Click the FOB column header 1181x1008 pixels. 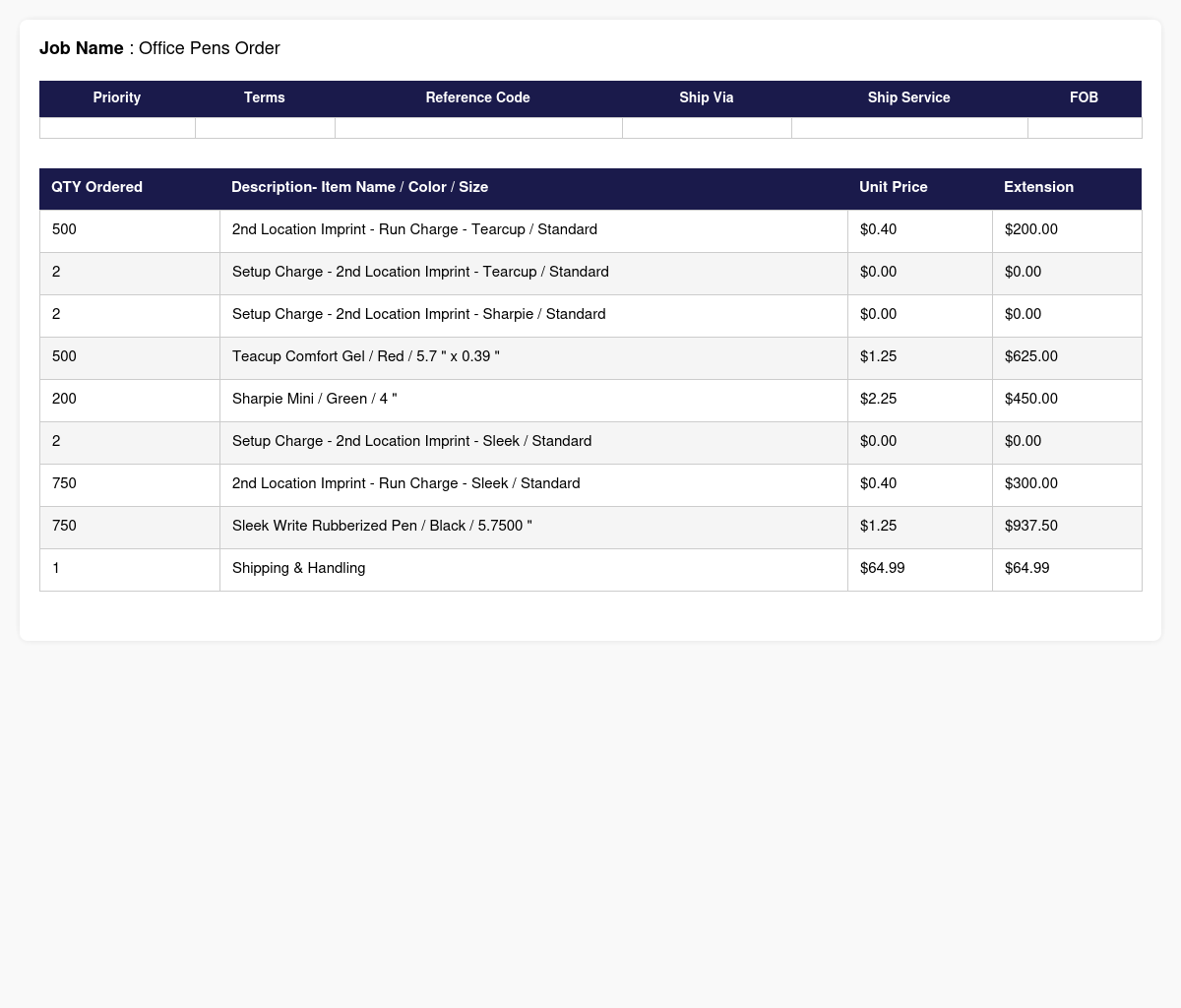coord(1085,98)
